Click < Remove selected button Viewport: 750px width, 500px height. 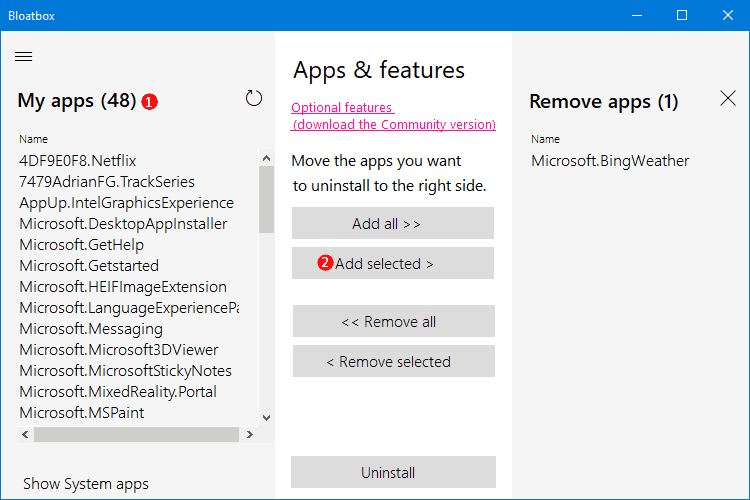pos(394,361)
